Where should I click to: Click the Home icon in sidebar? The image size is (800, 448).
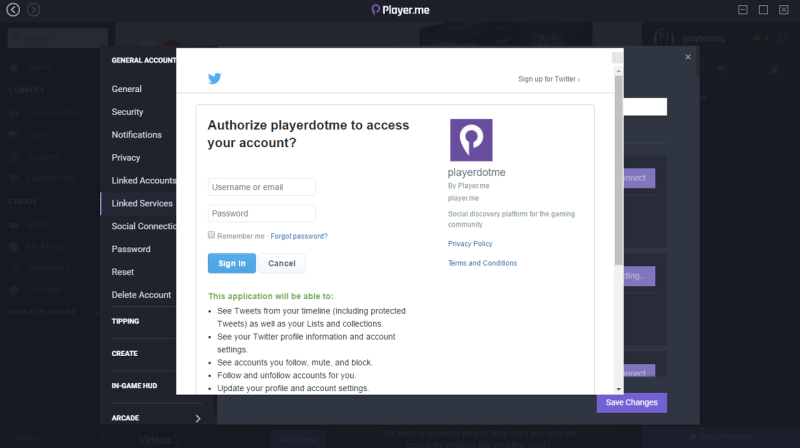point(14,67)
